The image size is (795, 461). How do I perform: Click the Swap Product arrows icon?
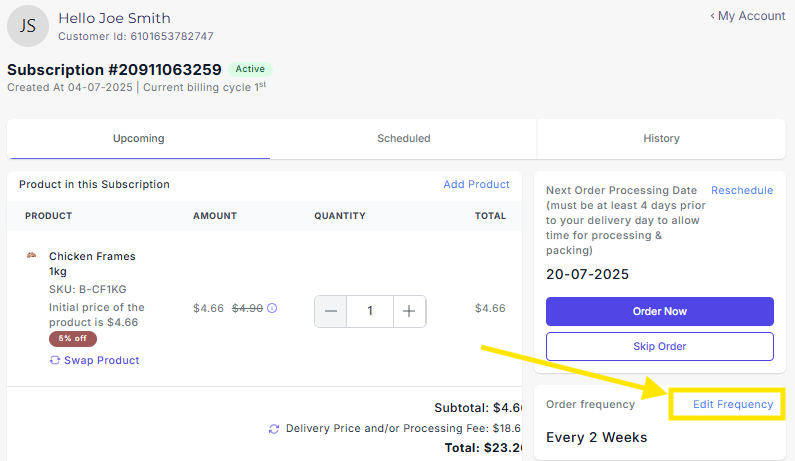[55, 360]
